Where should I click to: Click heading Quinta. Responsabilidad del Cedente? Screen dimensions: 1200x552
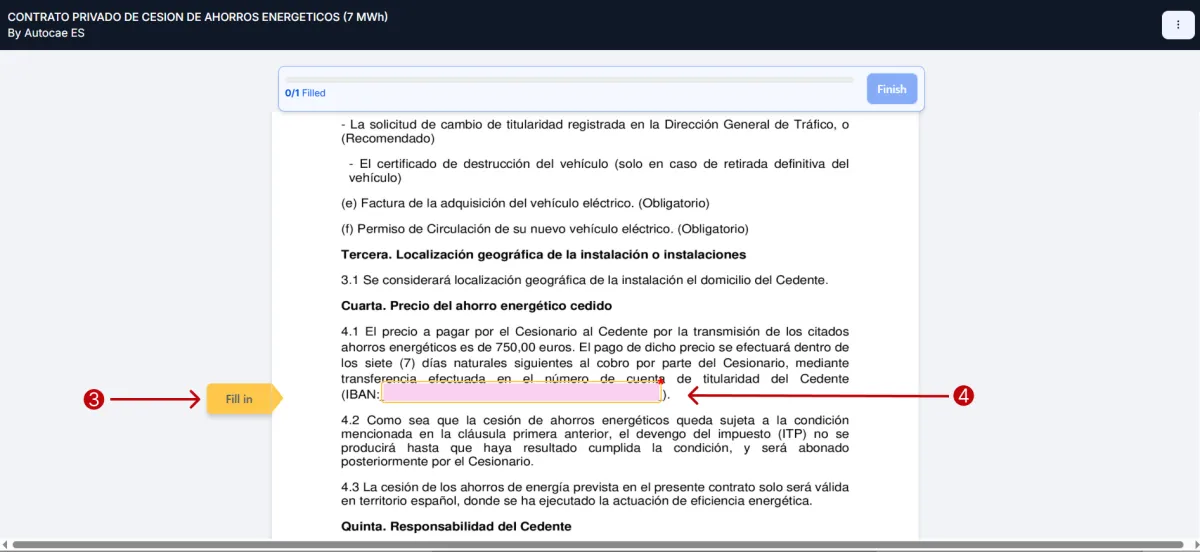[x=456, y=526]
